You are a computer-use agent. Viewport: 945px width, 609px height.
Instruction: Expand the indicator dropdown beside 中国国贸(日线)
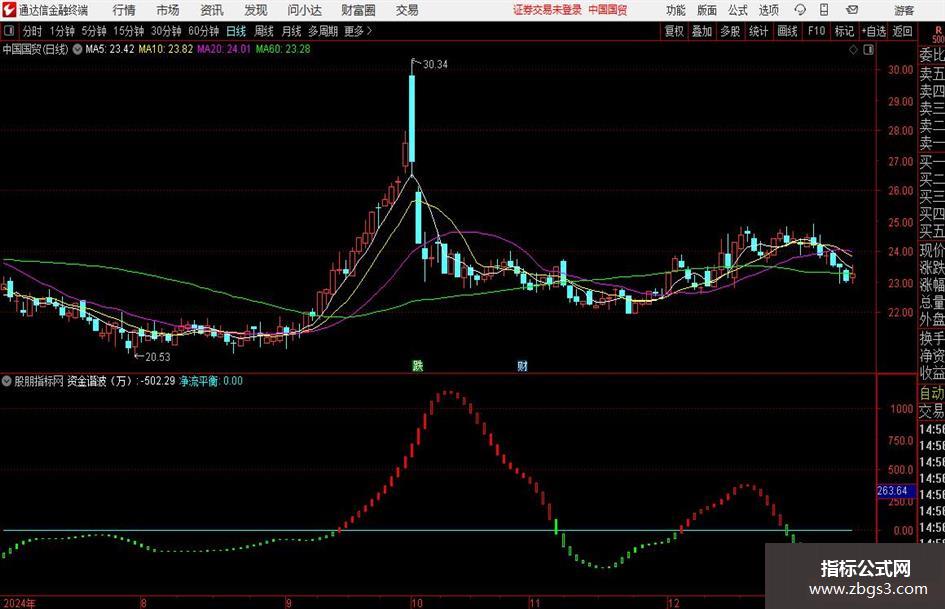[x=77, y=49]
